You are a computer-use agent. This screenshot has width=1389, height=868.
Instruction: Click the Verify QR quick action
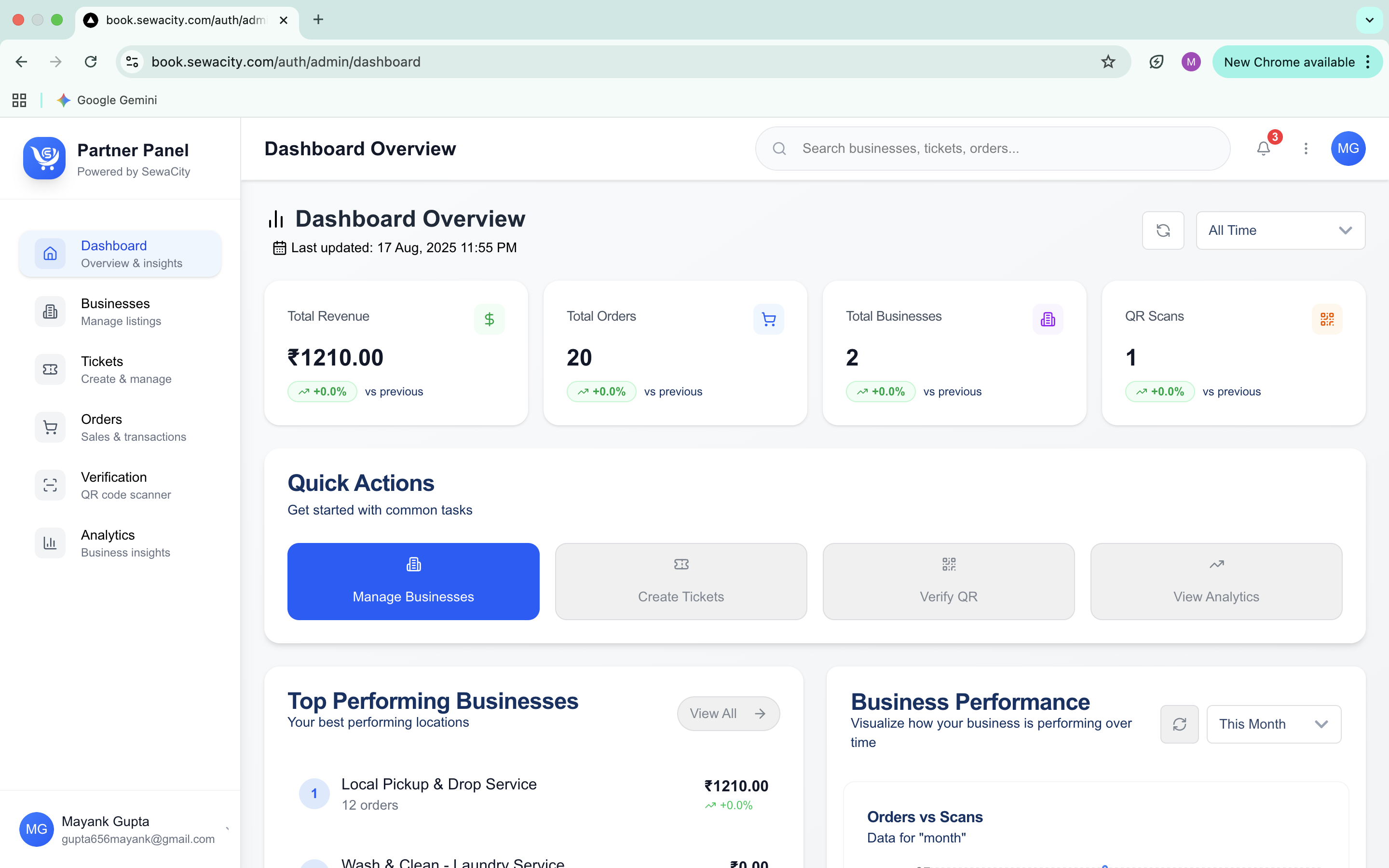(x=948, y=581)
